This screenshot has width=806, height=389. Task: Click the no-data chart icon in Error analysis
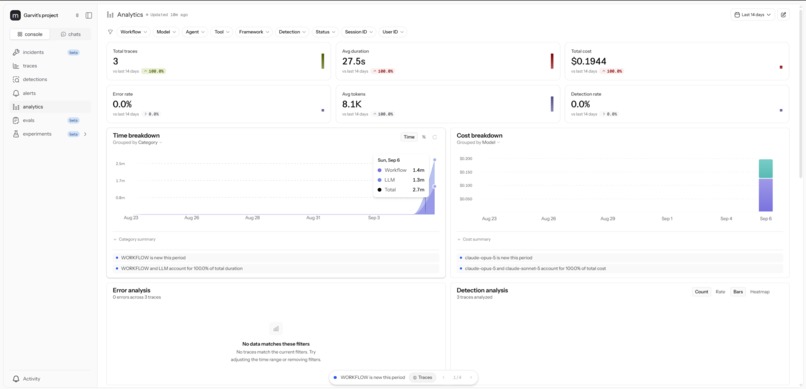pos(276,328)
